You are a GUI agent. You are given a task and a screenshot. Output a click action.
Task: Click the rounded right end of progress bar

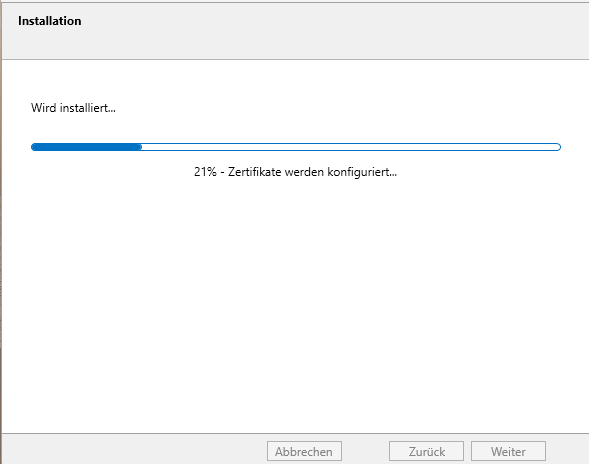tap(558, 147)
